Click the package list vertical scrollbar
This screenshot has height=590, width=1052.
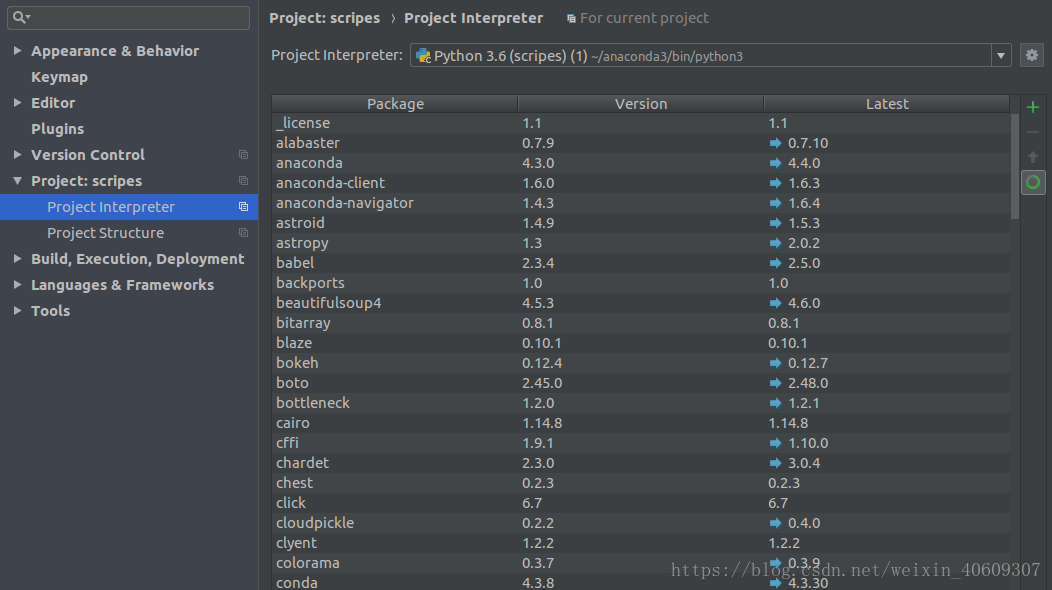coord(1014,166)
